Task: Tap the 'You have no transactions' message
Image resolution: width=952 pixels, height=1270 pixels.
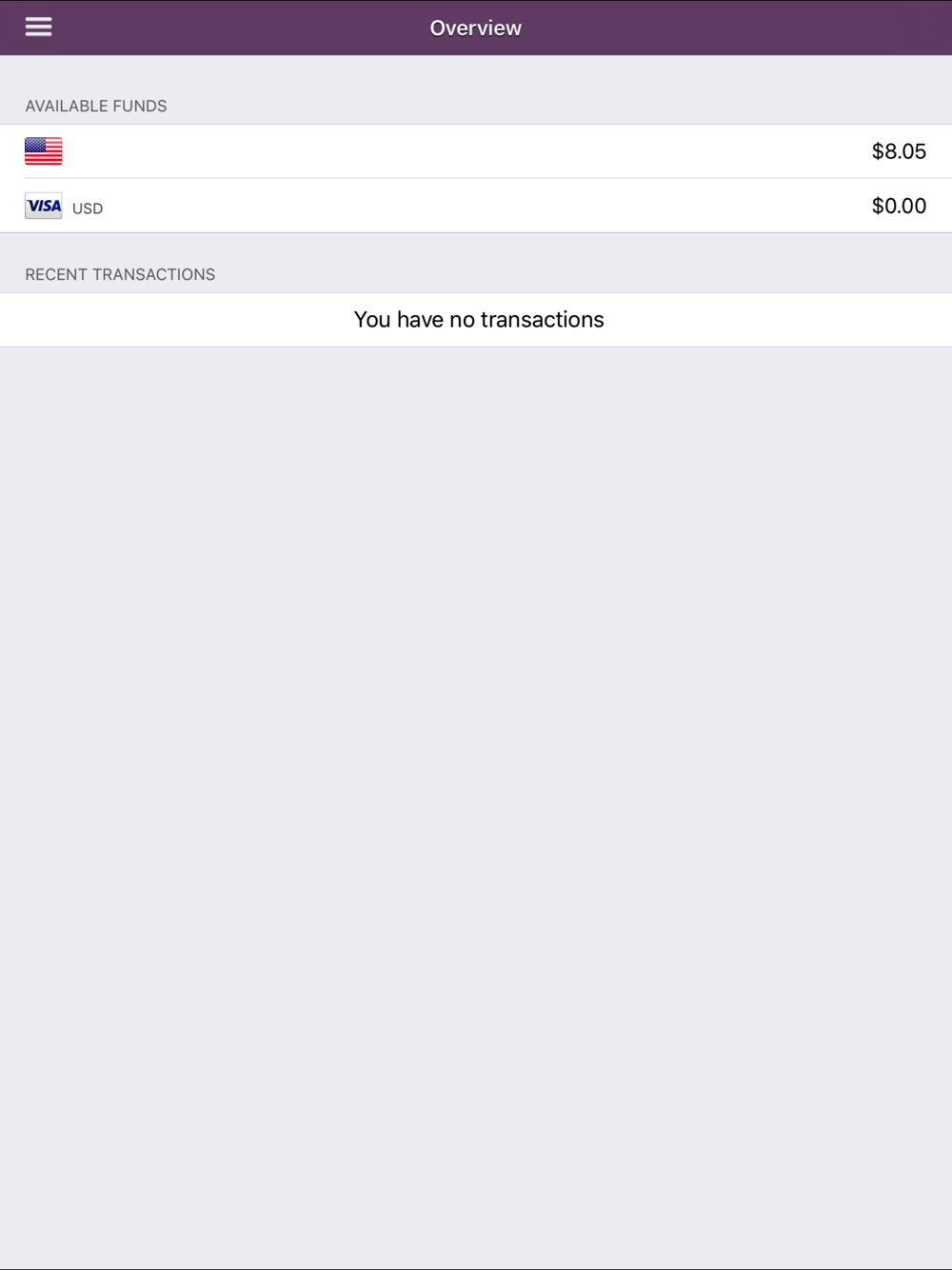Action: (479, 319)
